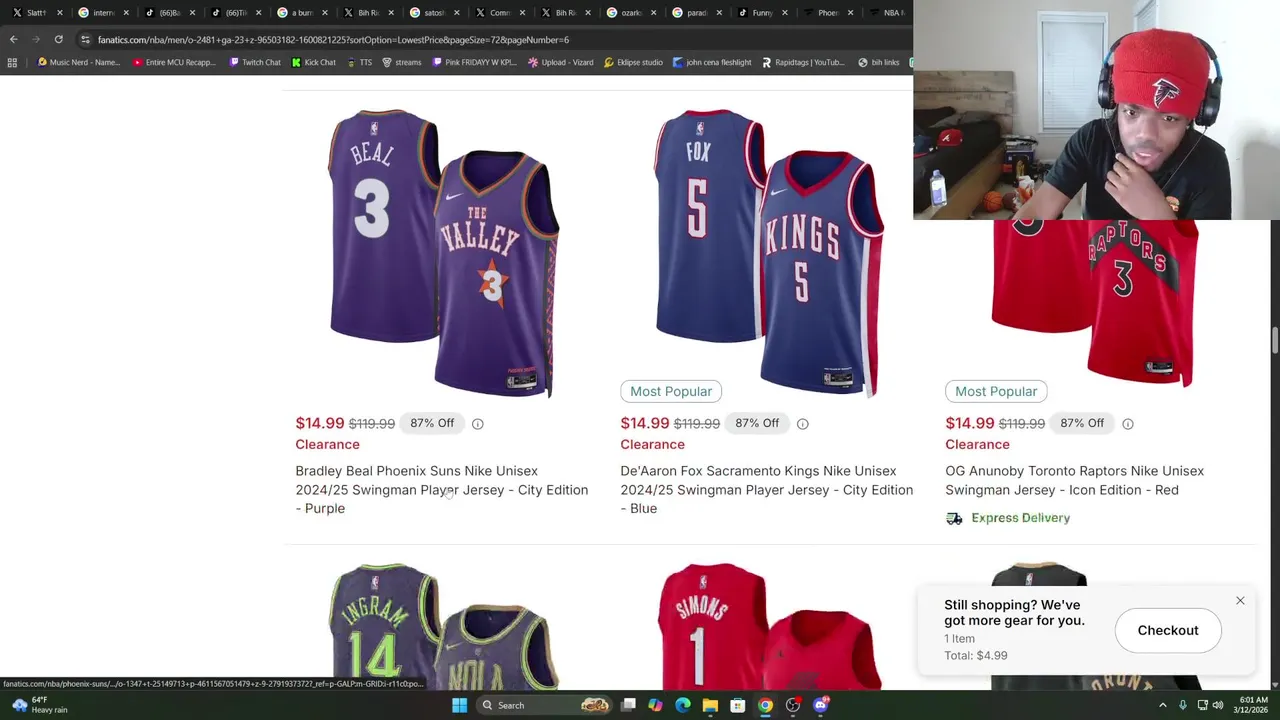Screen dimensions: 1280x720
Task: Click the Checkout button in cart popup
Action: (x=1168, y=630)
